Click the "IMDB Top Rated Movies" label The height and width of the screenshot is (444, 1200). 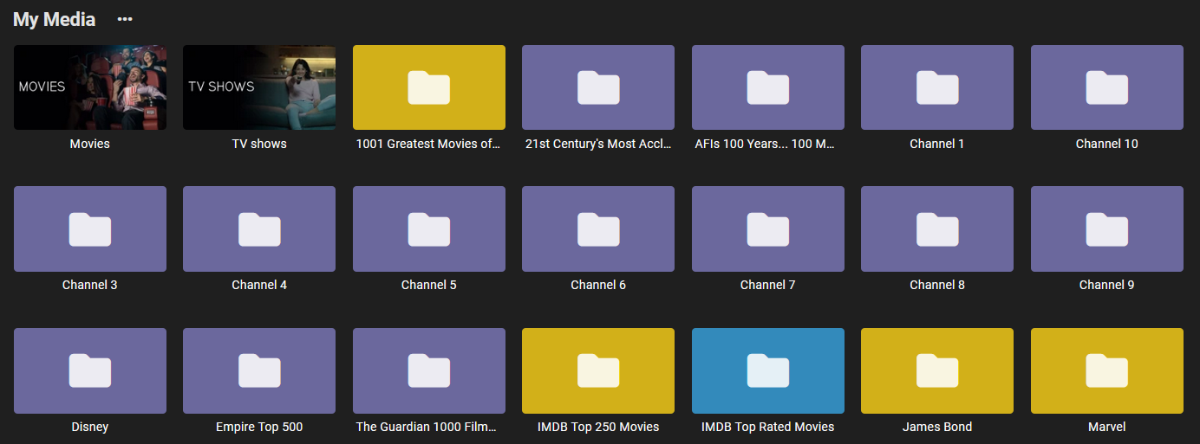[x=768, y=427]
